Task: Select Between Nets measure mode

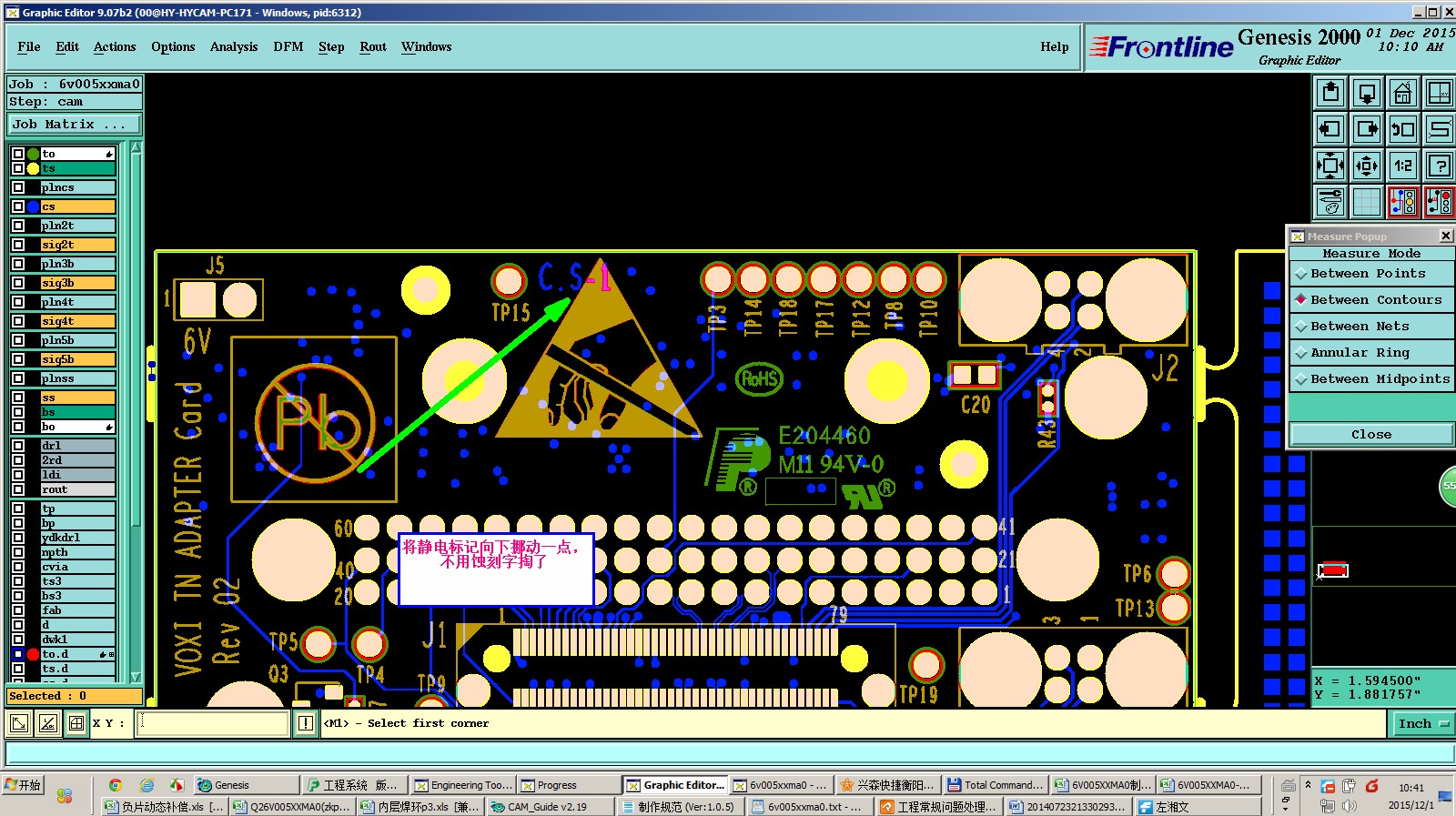Action: click(x=1372, y=327)
